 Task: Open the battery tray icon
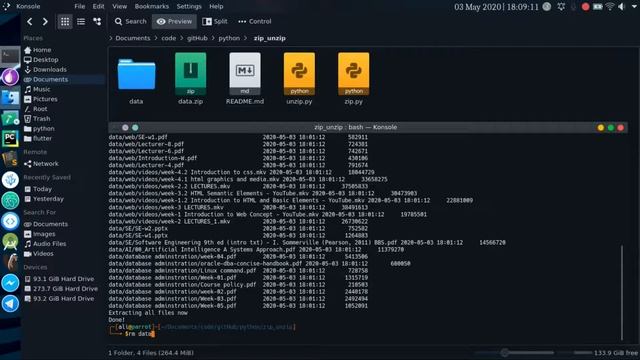click(598, 7)
